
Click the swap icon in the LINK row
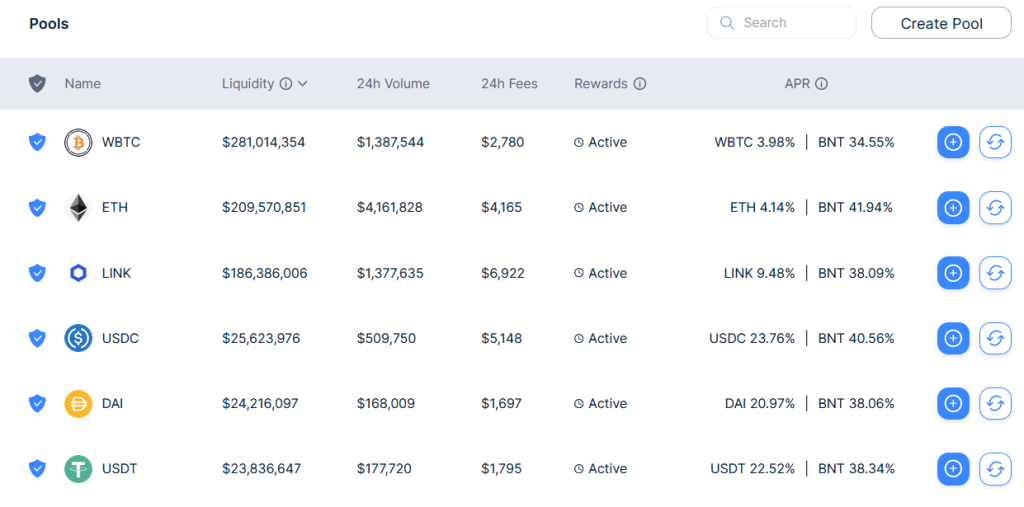click(x=995, y=273)
